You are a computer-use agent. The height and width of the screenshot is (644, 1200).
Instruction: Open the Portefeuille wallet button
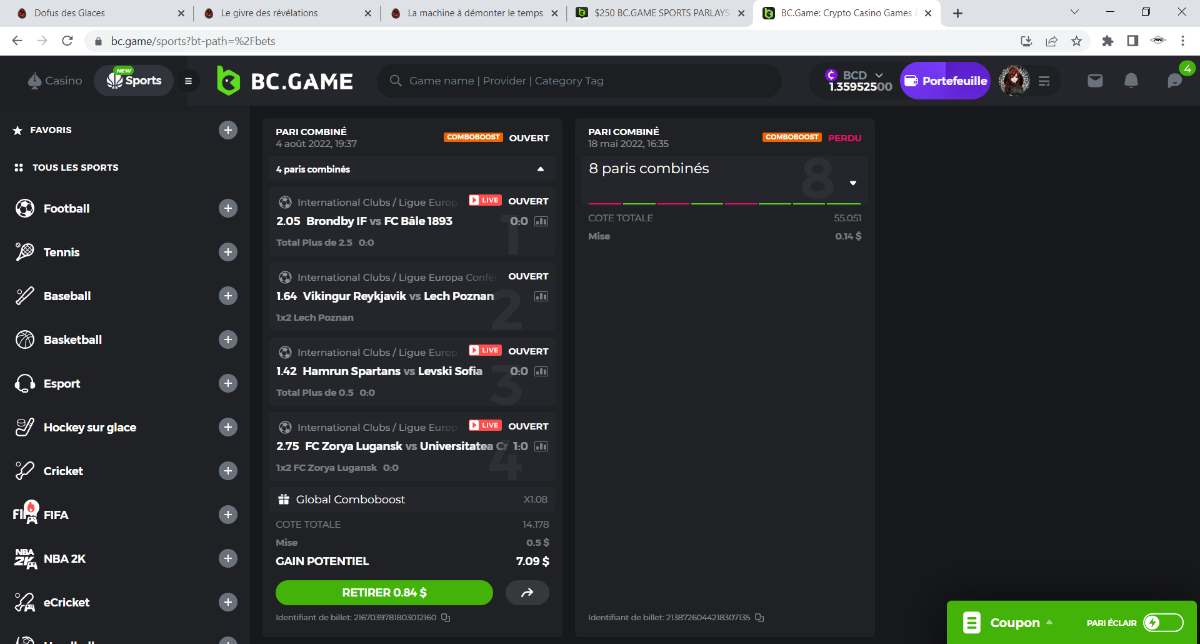coord(945,81)
